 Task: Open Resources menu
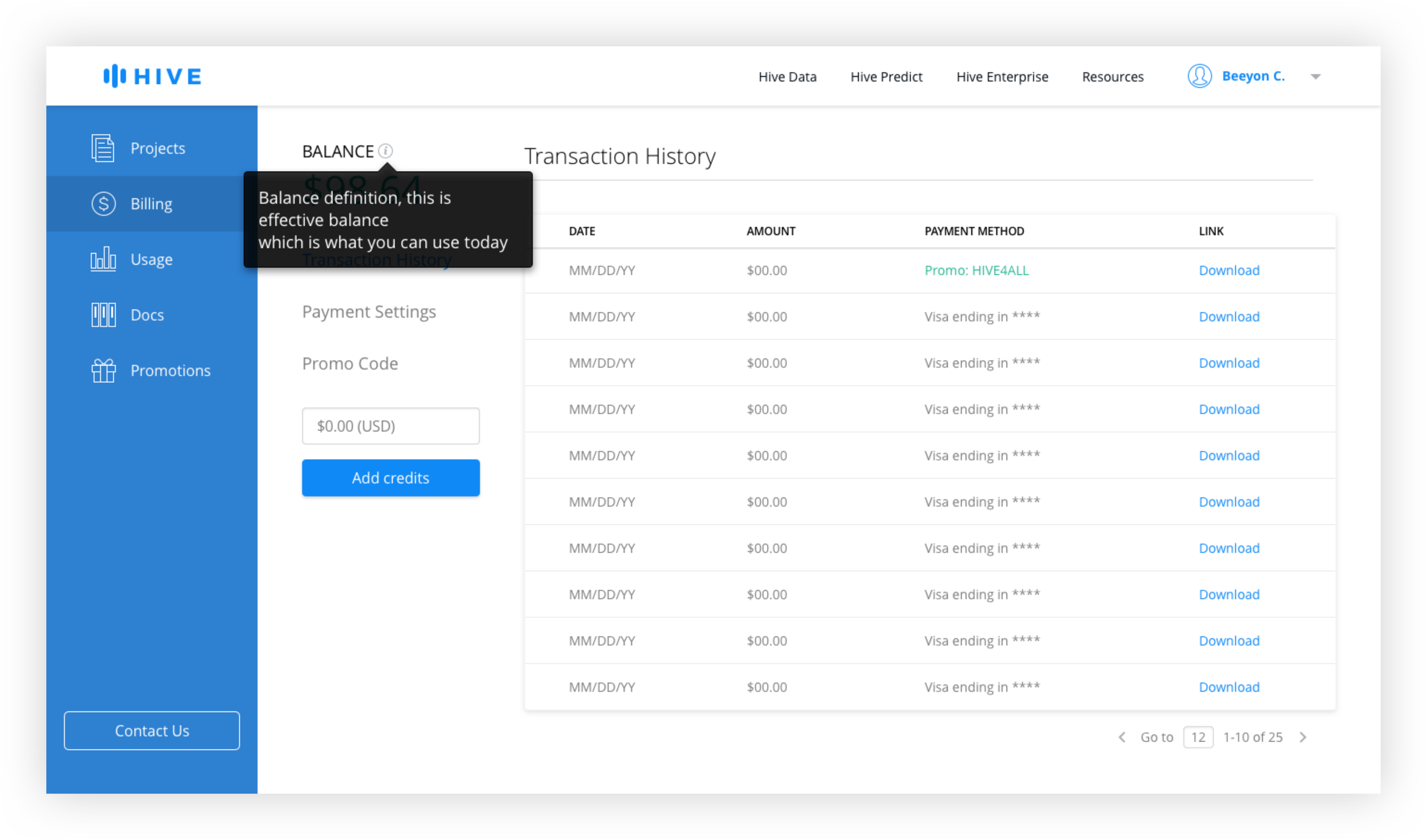click(1112, 76)
